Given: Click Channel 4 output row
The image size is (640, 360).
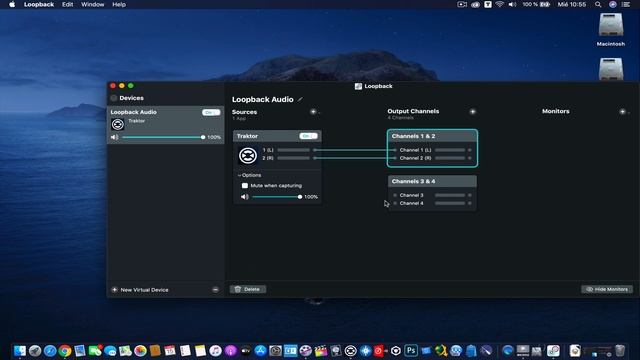Looking at the screenshot, I should coord(432,203).
